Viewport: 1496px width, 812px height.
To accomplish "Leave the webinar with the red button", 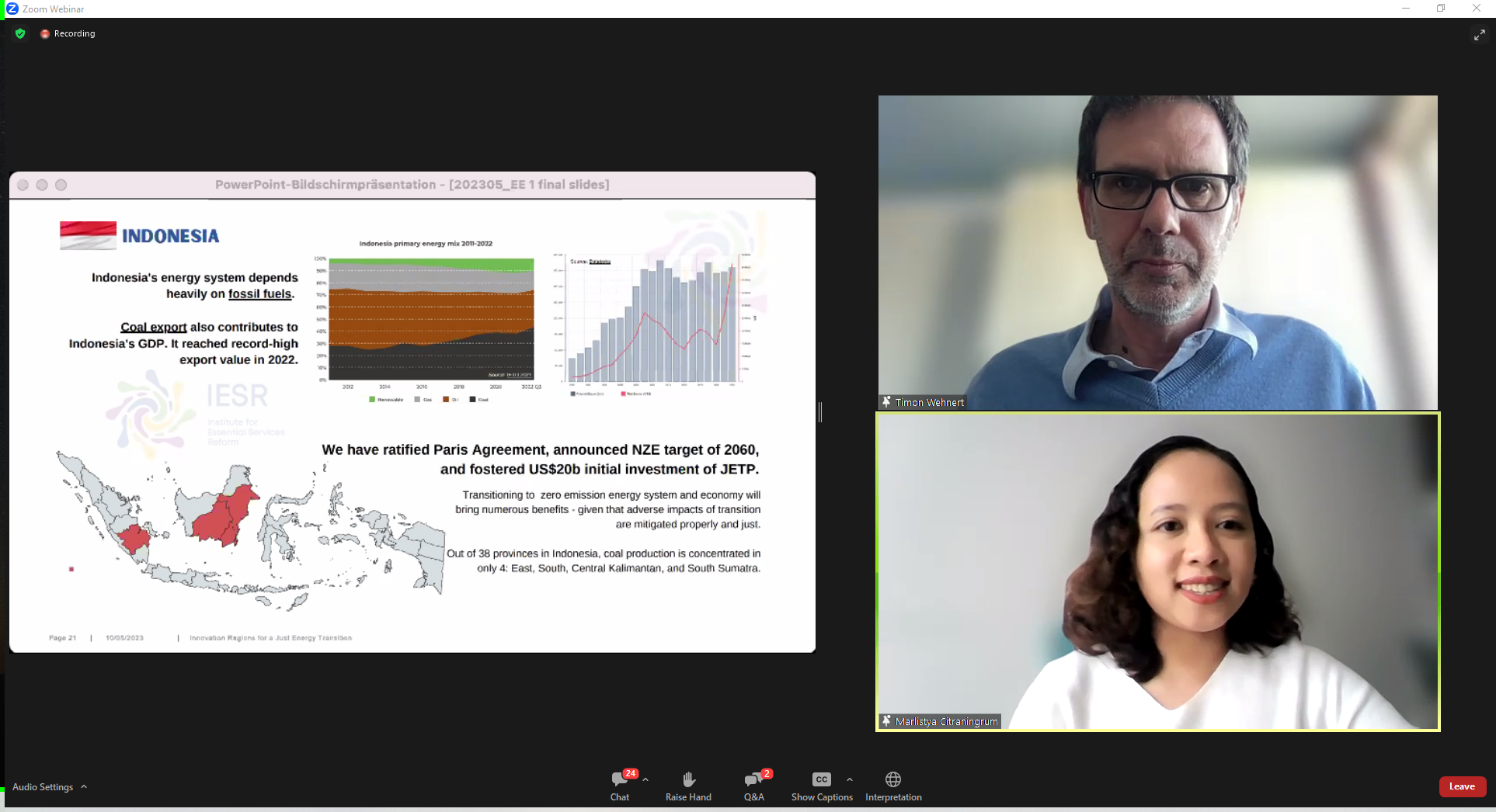I will [1462, 786].
